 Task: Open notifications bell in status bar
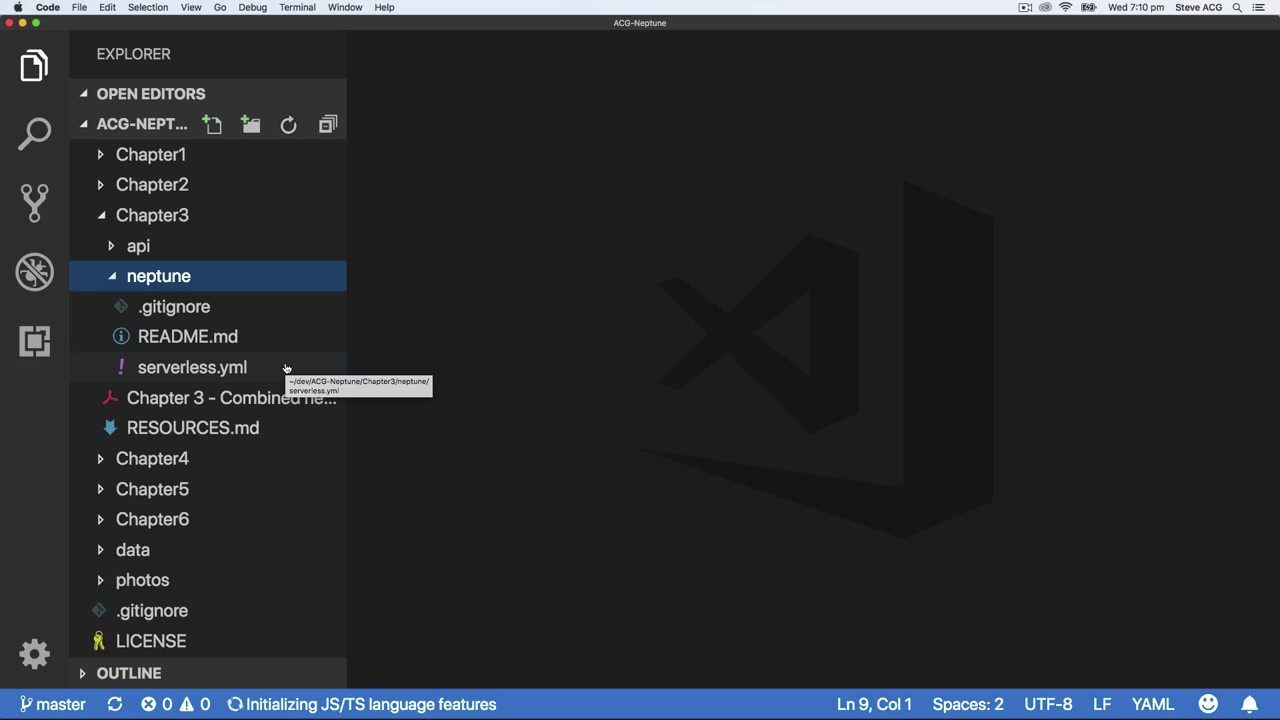(1250, 704)
